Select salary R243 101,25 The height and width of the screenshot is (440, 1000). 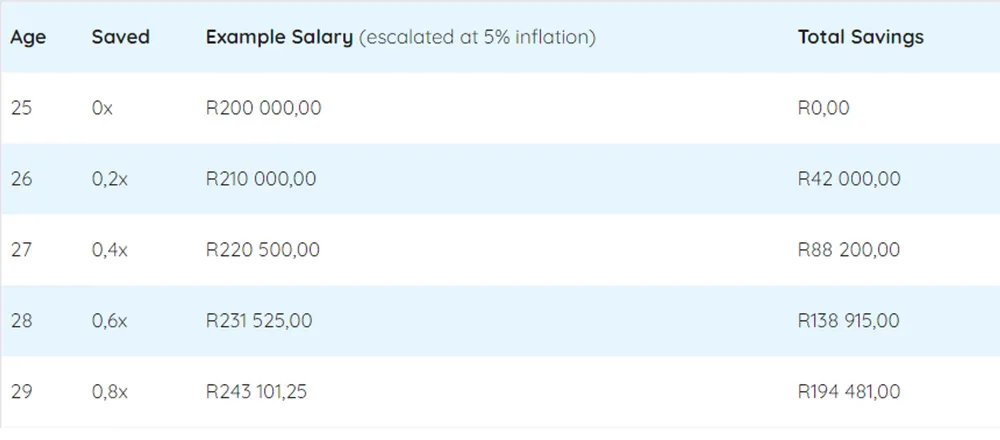[256, 391]
